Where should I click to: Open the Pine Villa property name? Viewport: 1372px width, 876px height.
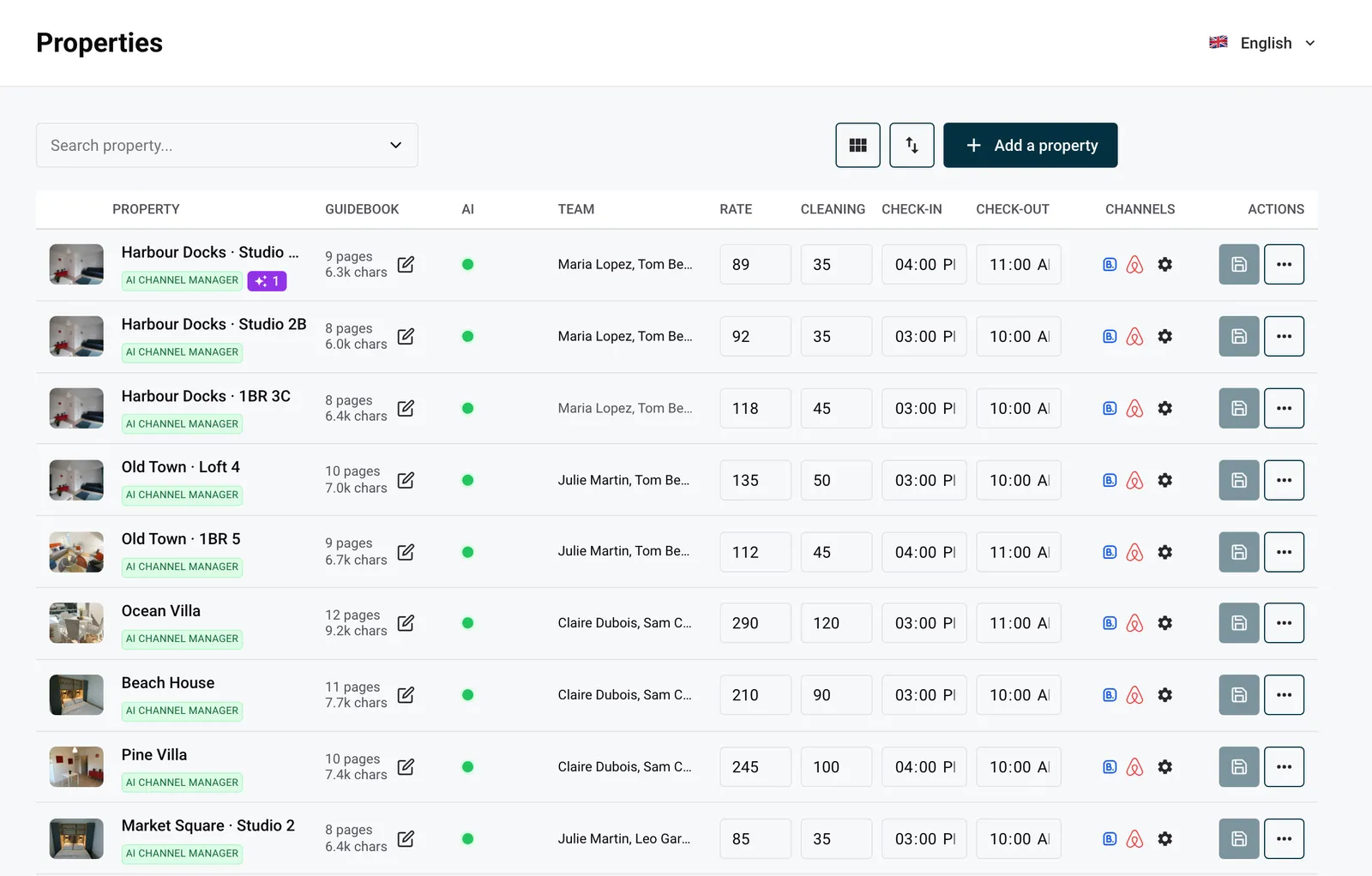tap(154, 755)
